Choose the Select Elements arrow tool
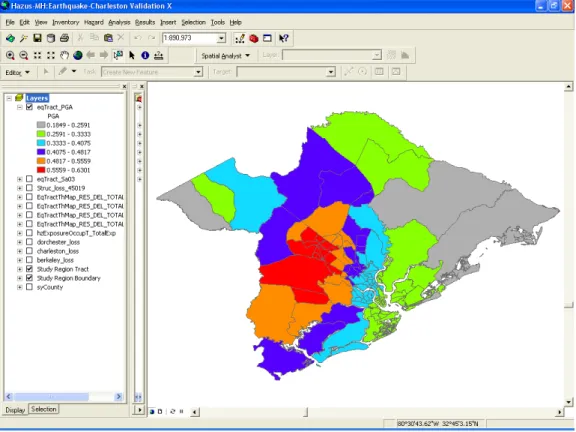The width and height of the screenshot is (576, 432). tap(132, 55)
